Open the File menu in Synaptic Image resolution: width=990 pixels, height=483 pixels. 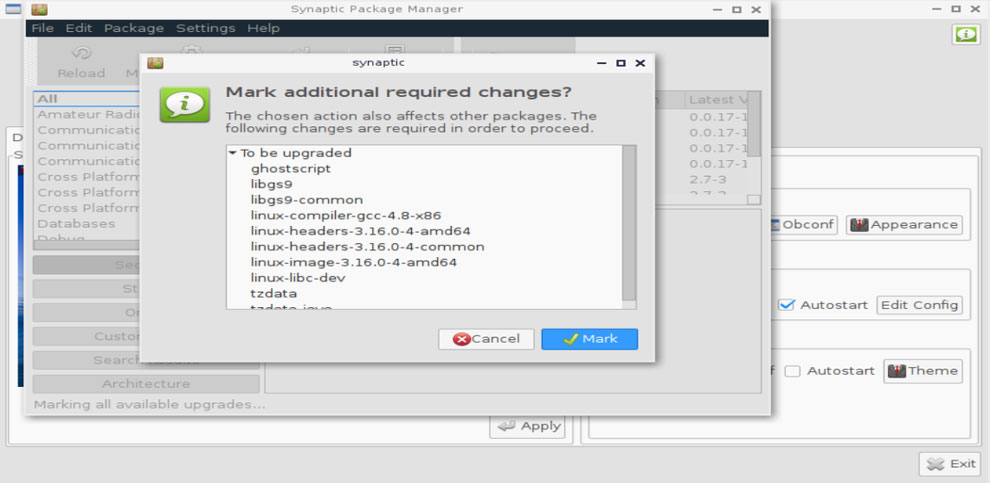[42, 28]
